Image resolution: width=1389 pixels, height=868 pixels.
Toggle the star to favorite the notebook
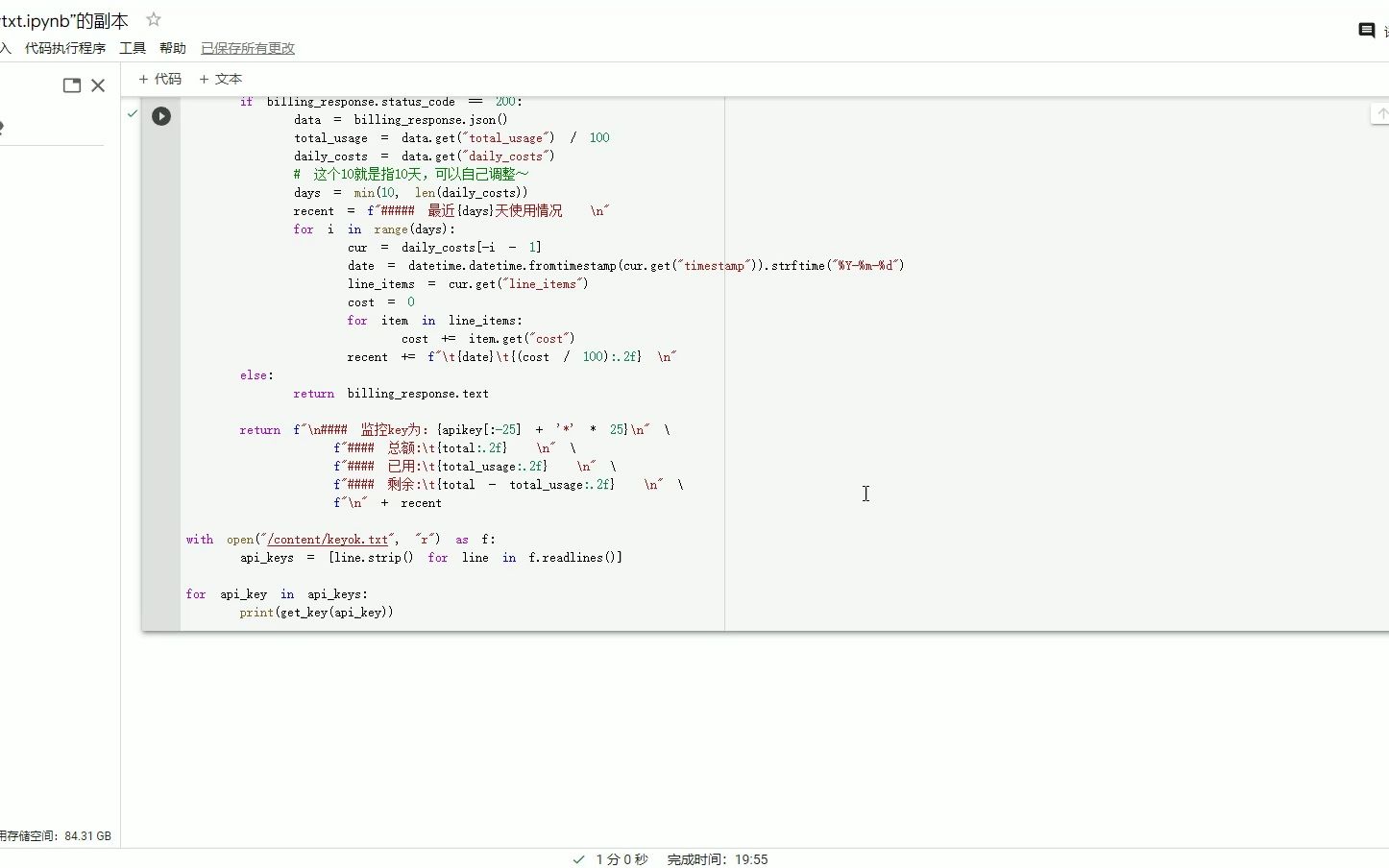pos(152,18)
